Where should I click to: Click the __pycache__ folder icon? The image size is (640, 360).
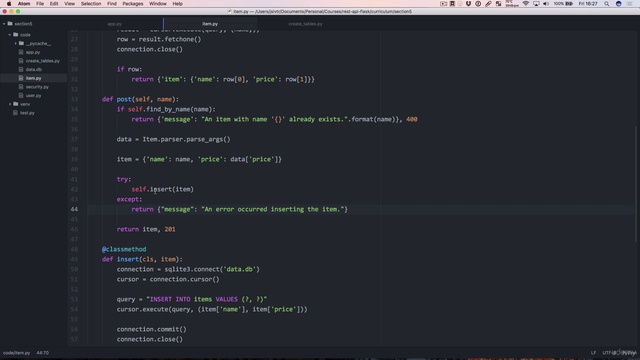pyautogui.click(x=21, y=43)
